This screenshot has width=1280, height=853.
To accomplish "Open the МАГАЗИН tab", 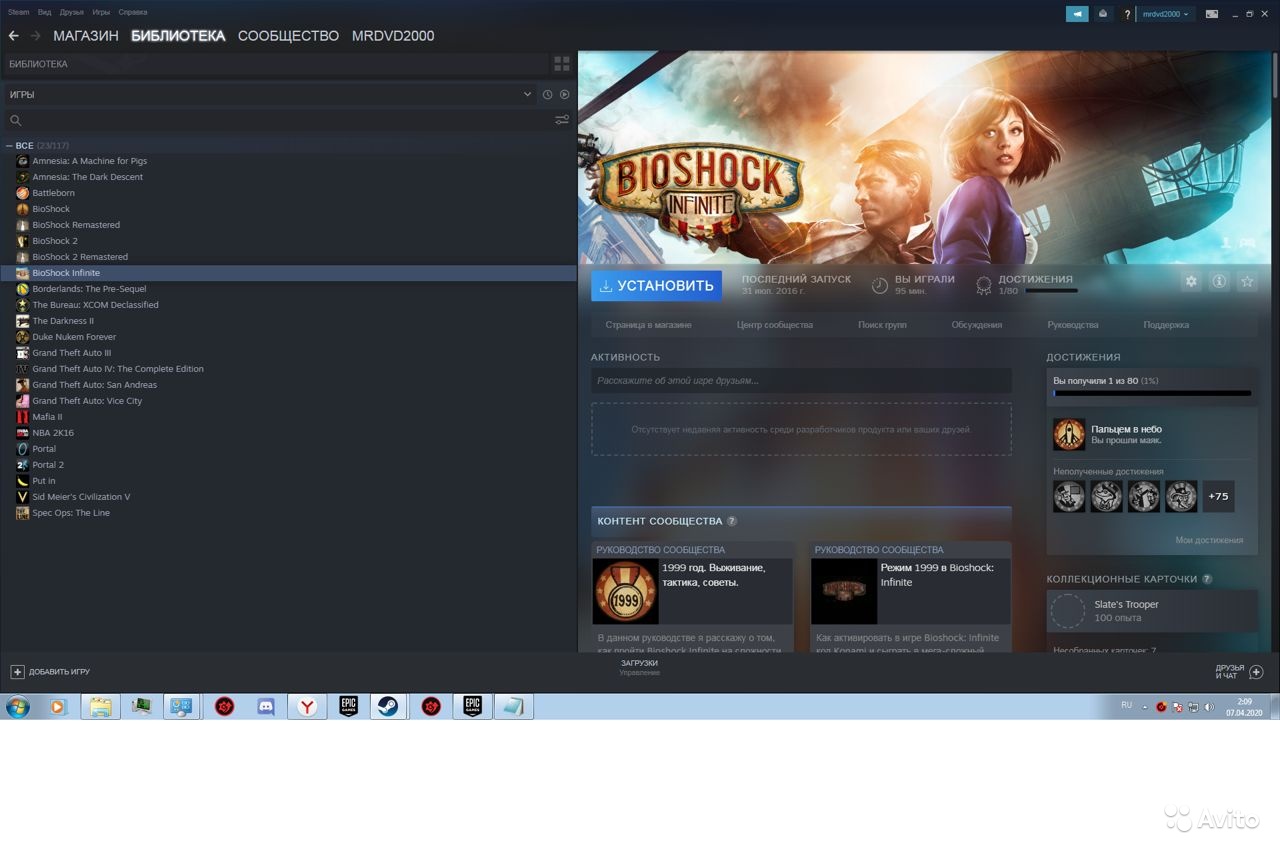I will (85, 36).
